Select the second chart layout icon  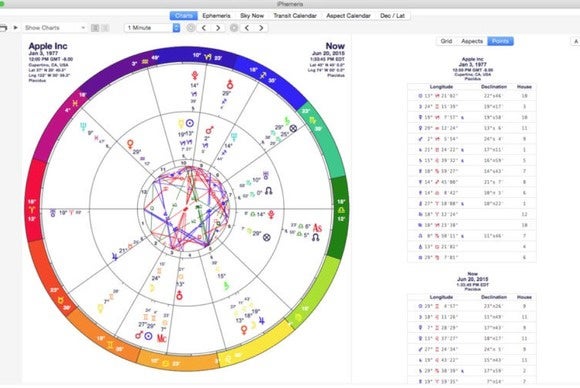(x=105, y=28)
